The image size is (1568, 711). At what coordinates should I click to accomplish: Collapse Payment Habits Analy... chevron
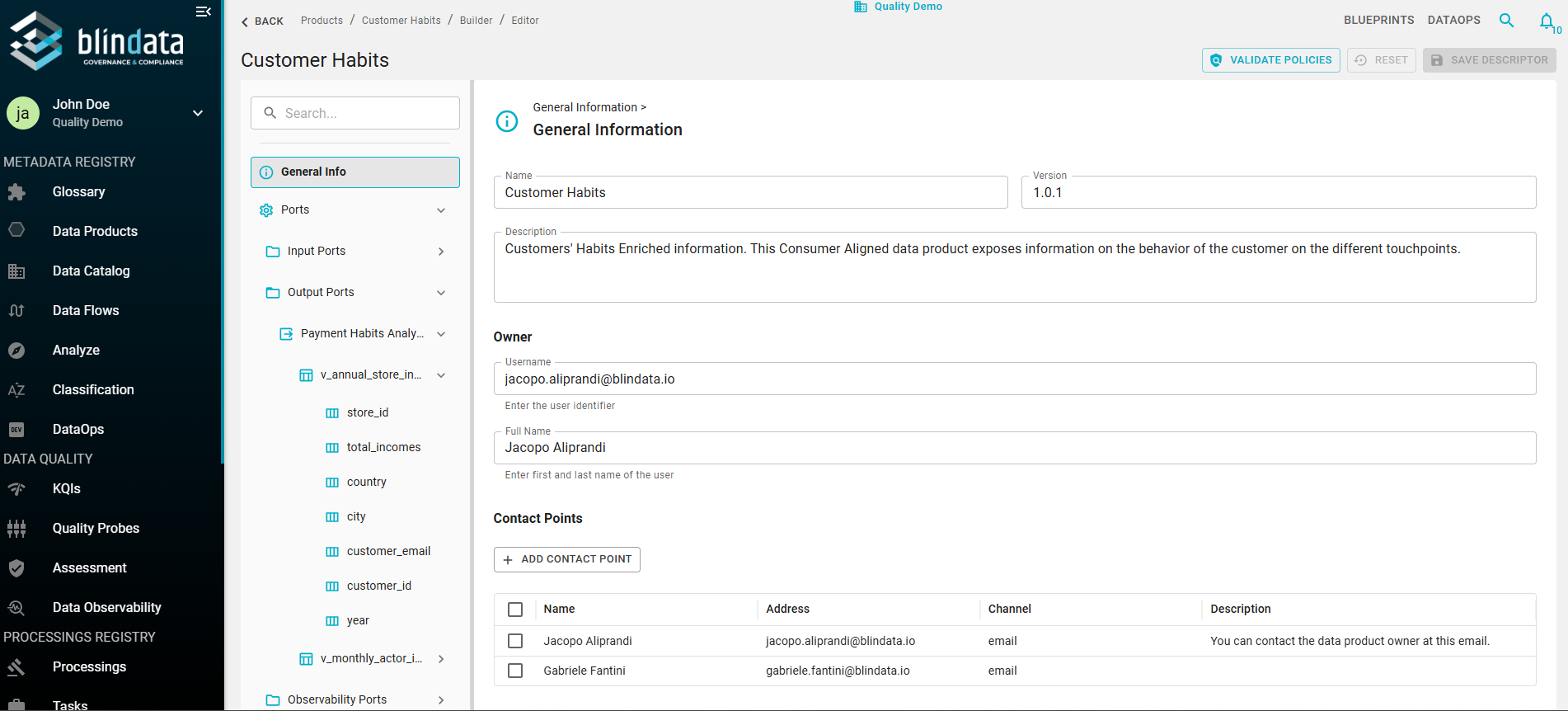pyautogui.click(x=441, y=334)
